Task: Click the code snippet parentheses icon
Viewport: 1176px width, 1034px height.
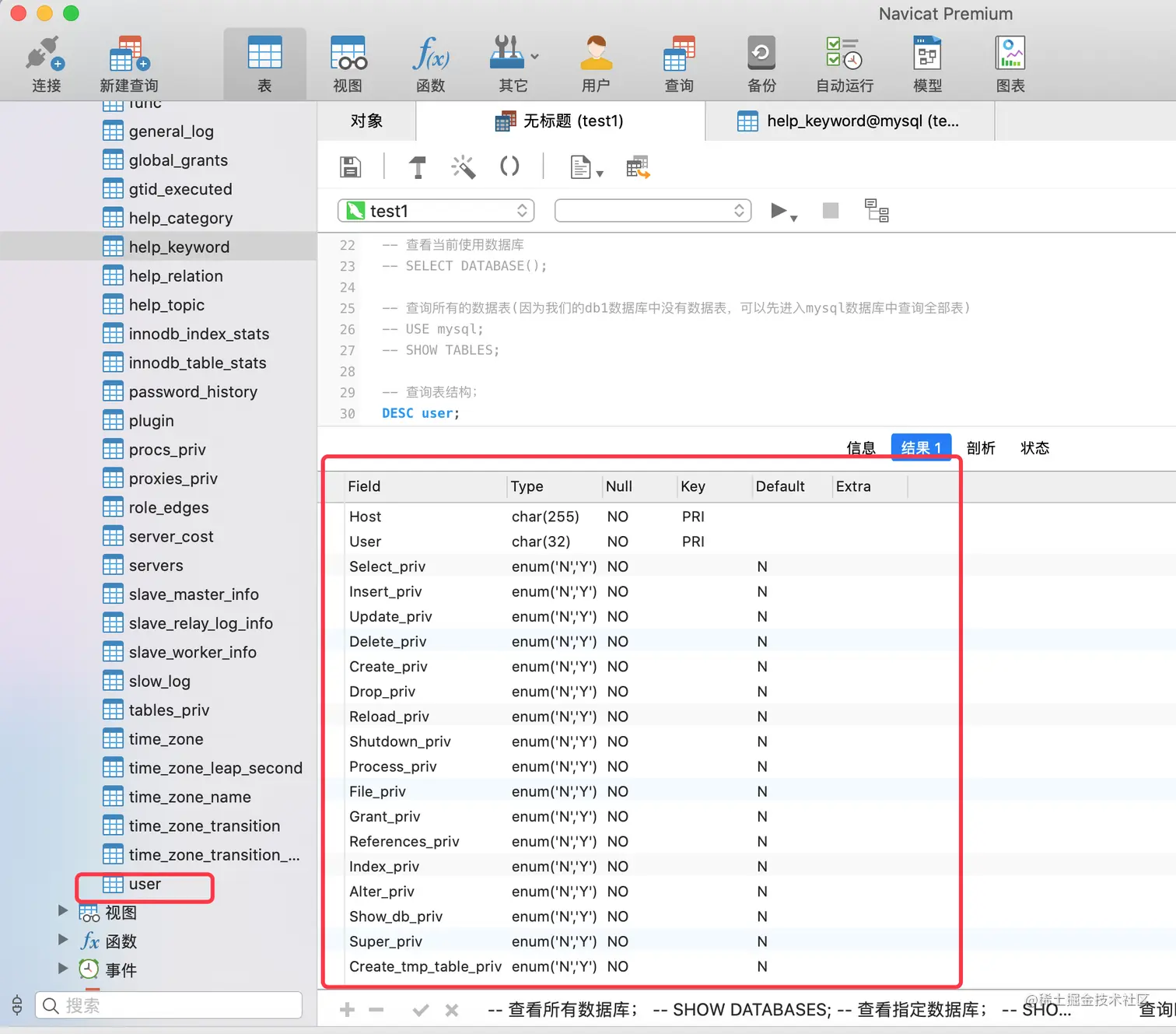Action: pyautogui.click(x=509, y=166)
